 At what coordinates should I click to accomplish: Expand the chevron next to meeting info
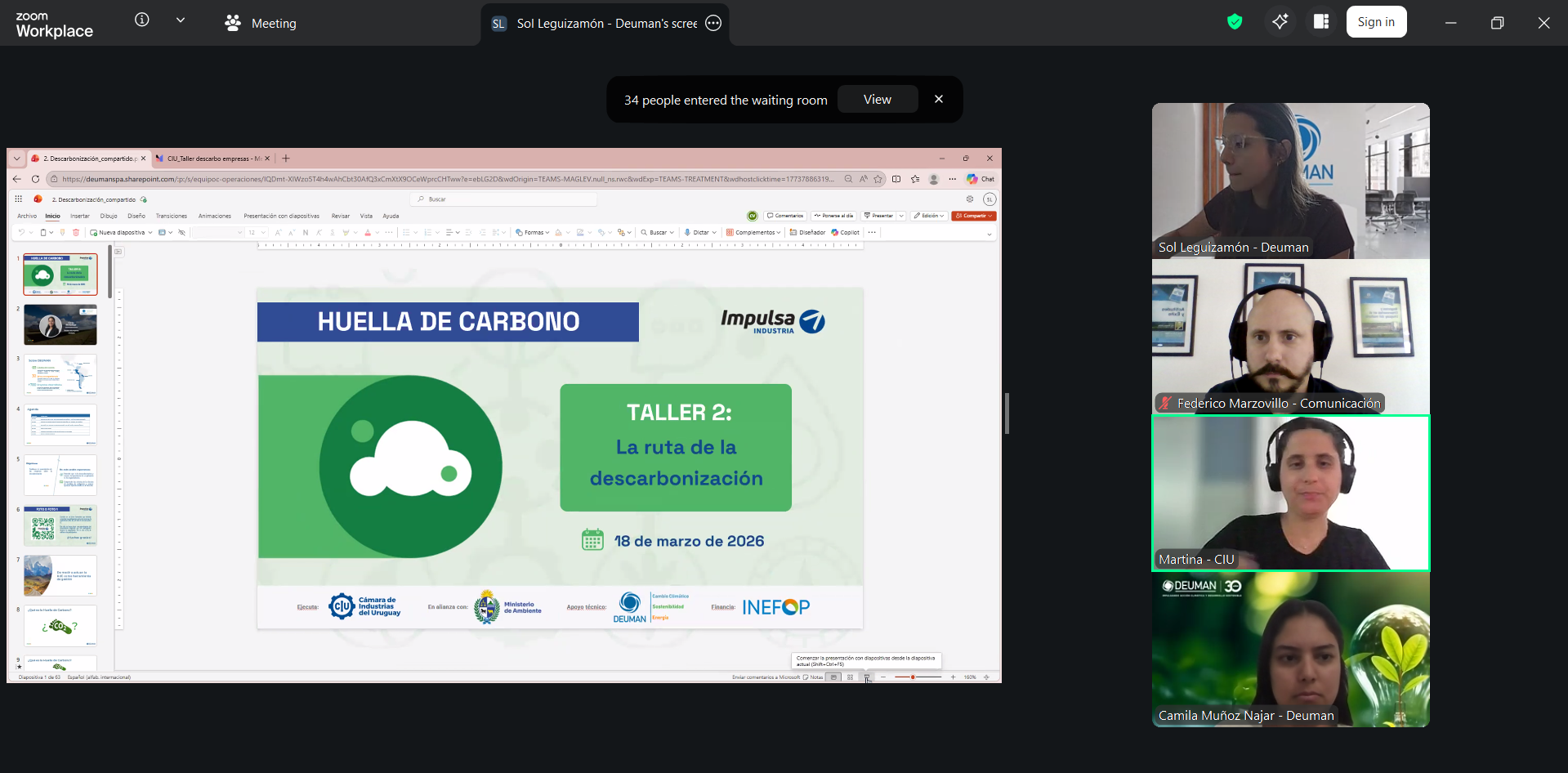tap(181, 20)
